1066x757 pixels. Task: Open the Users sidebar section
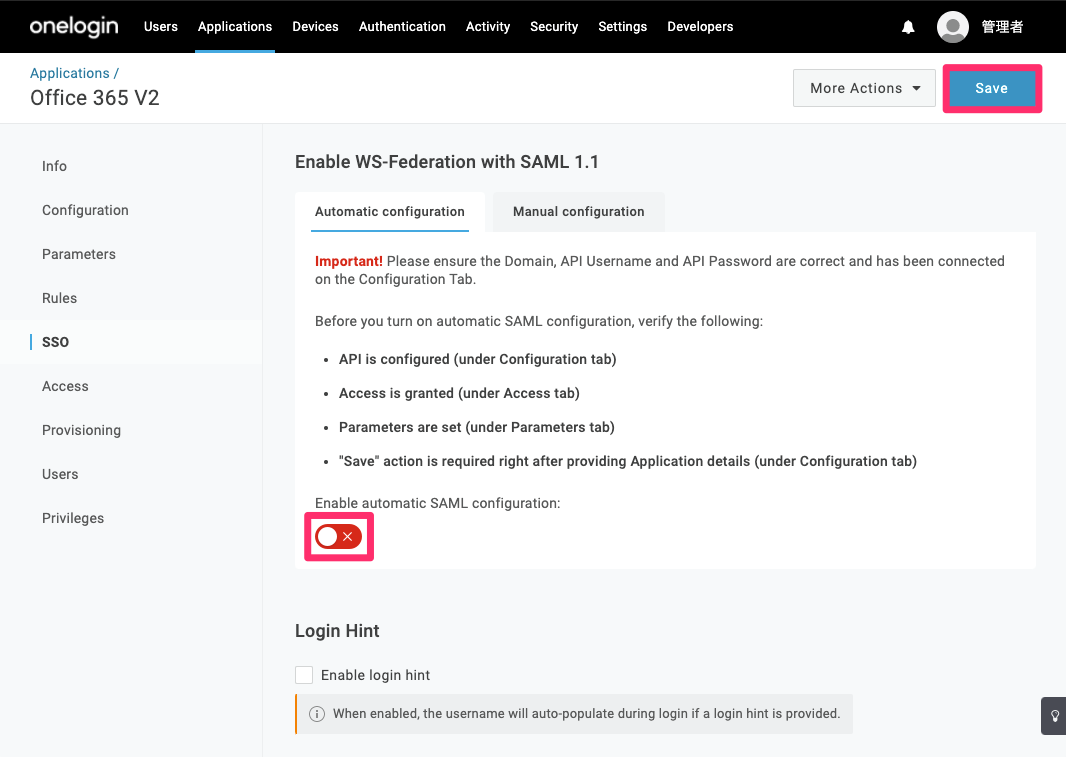click(x=60, y=474)
